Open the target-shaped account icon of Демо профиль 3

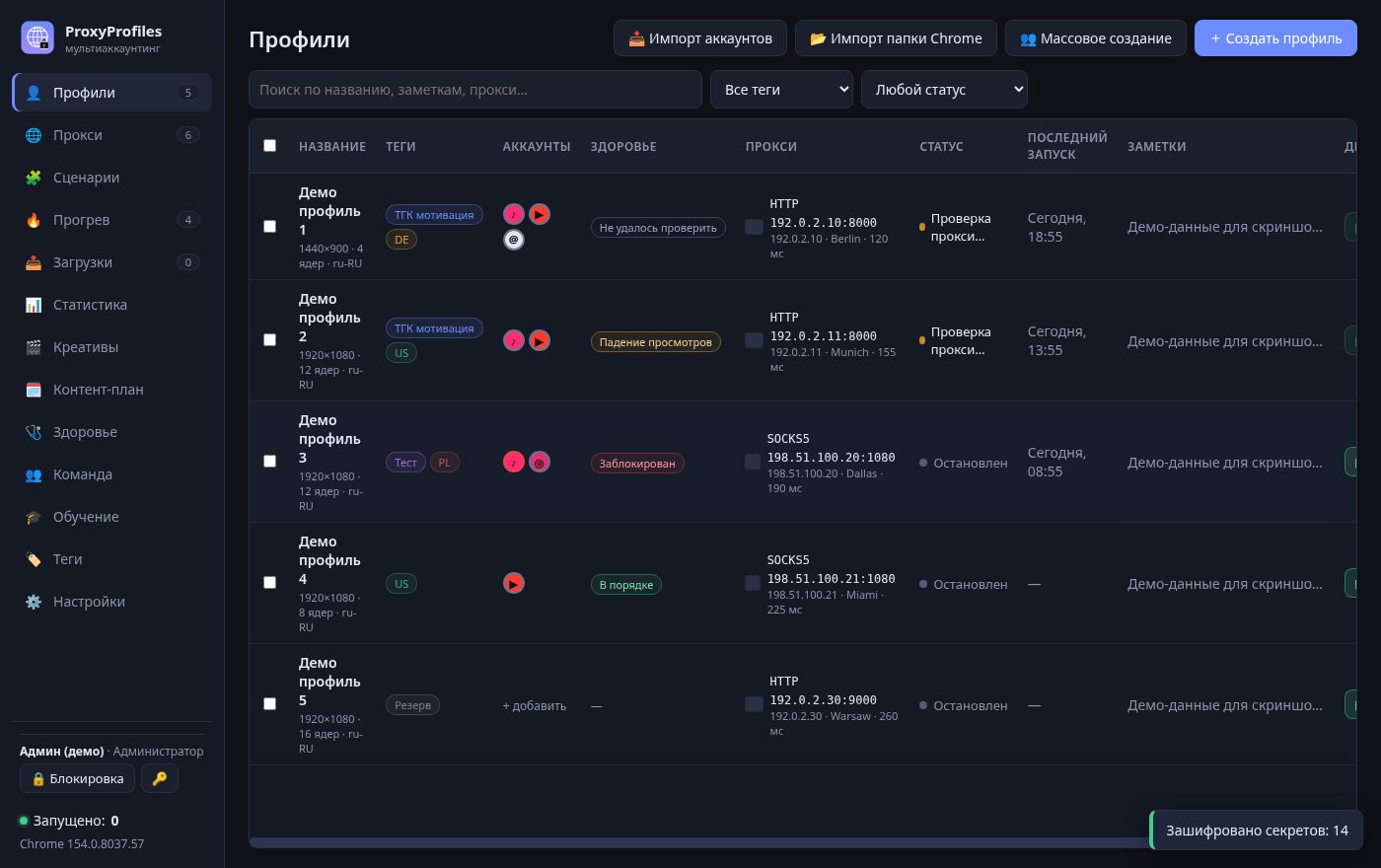540,462
